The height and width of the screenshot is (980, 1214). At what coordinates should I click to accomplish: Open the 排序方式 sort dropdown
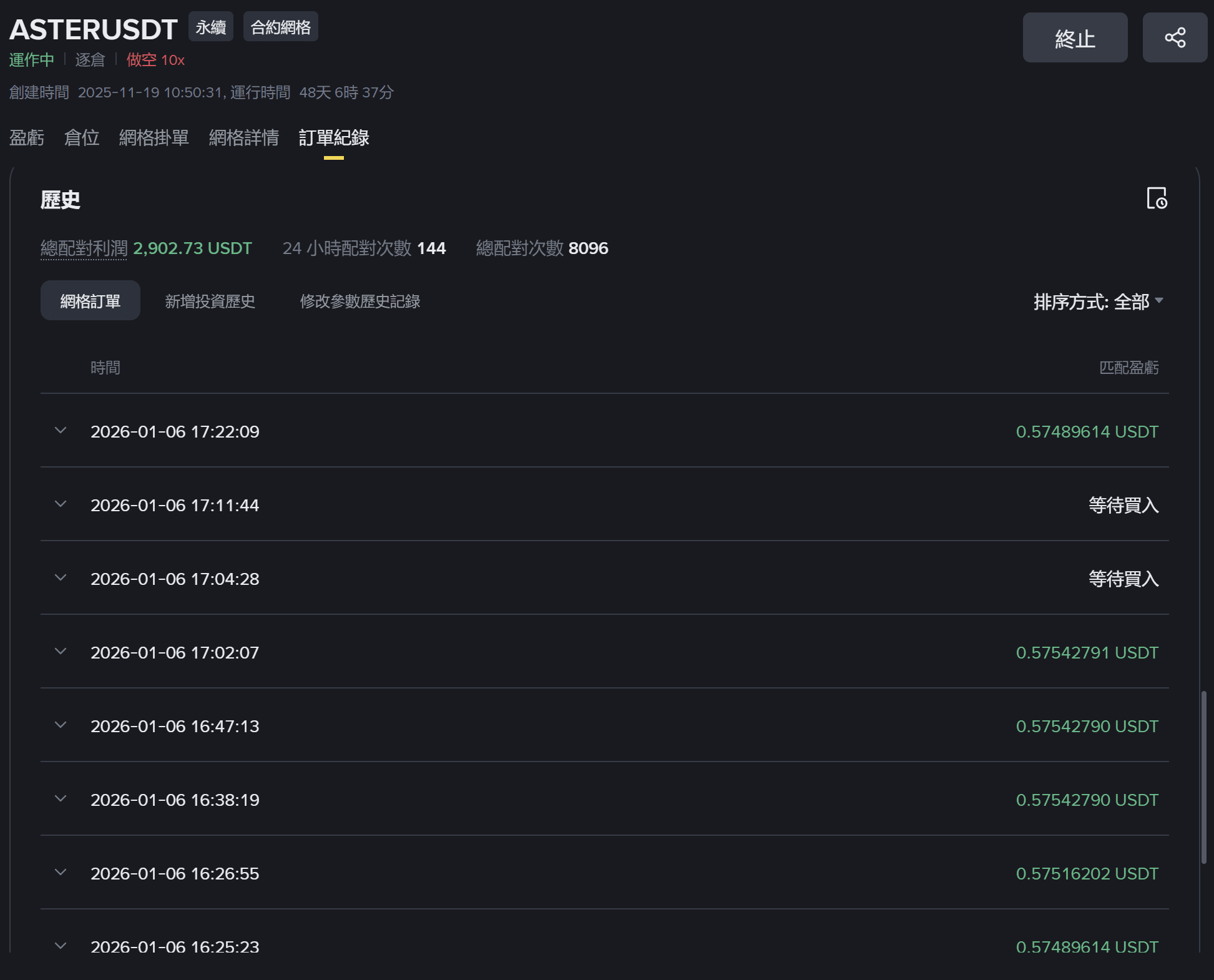1099,301
